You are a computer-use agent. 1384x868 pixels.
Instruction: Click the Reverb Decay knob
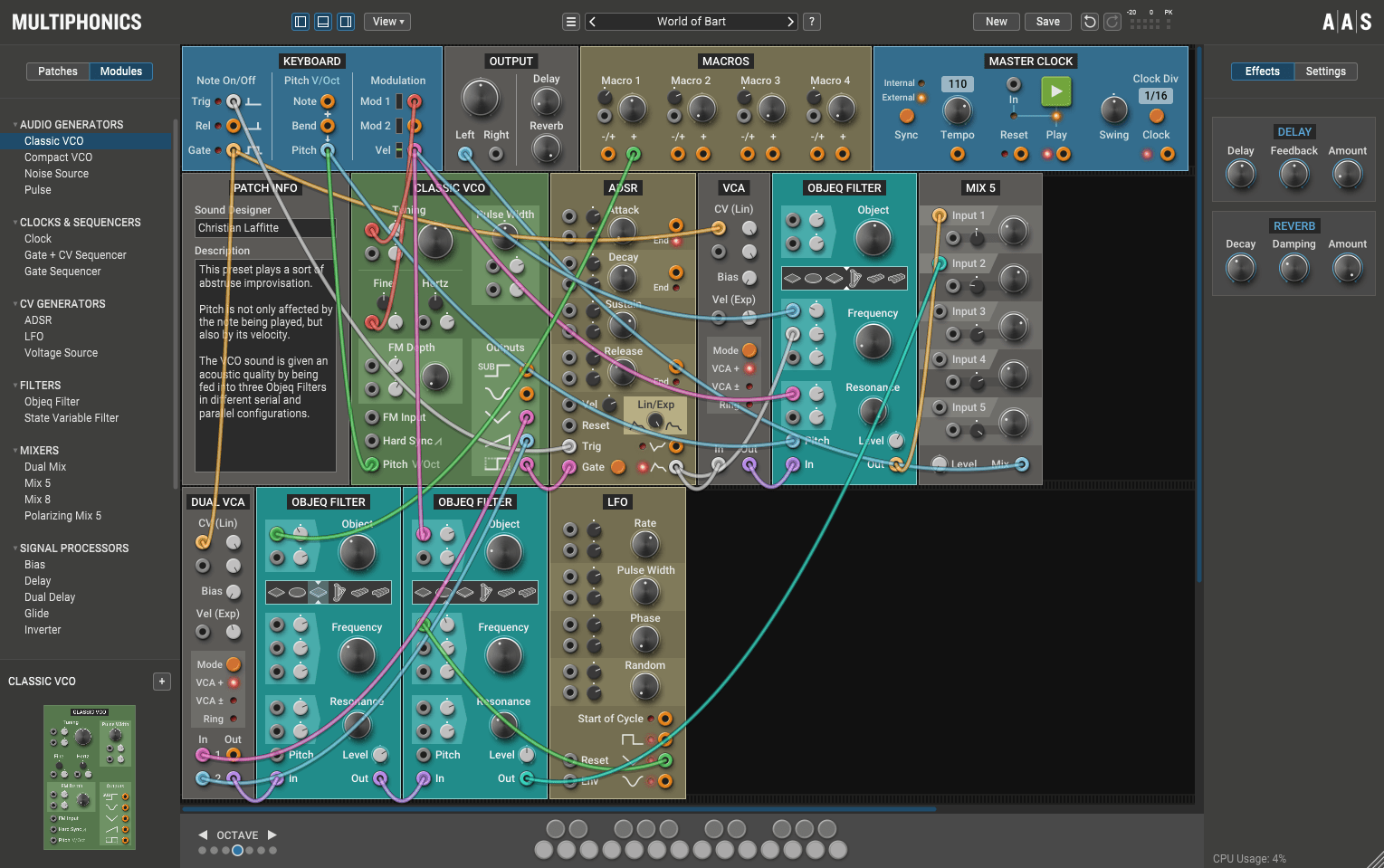point(1240,268)
